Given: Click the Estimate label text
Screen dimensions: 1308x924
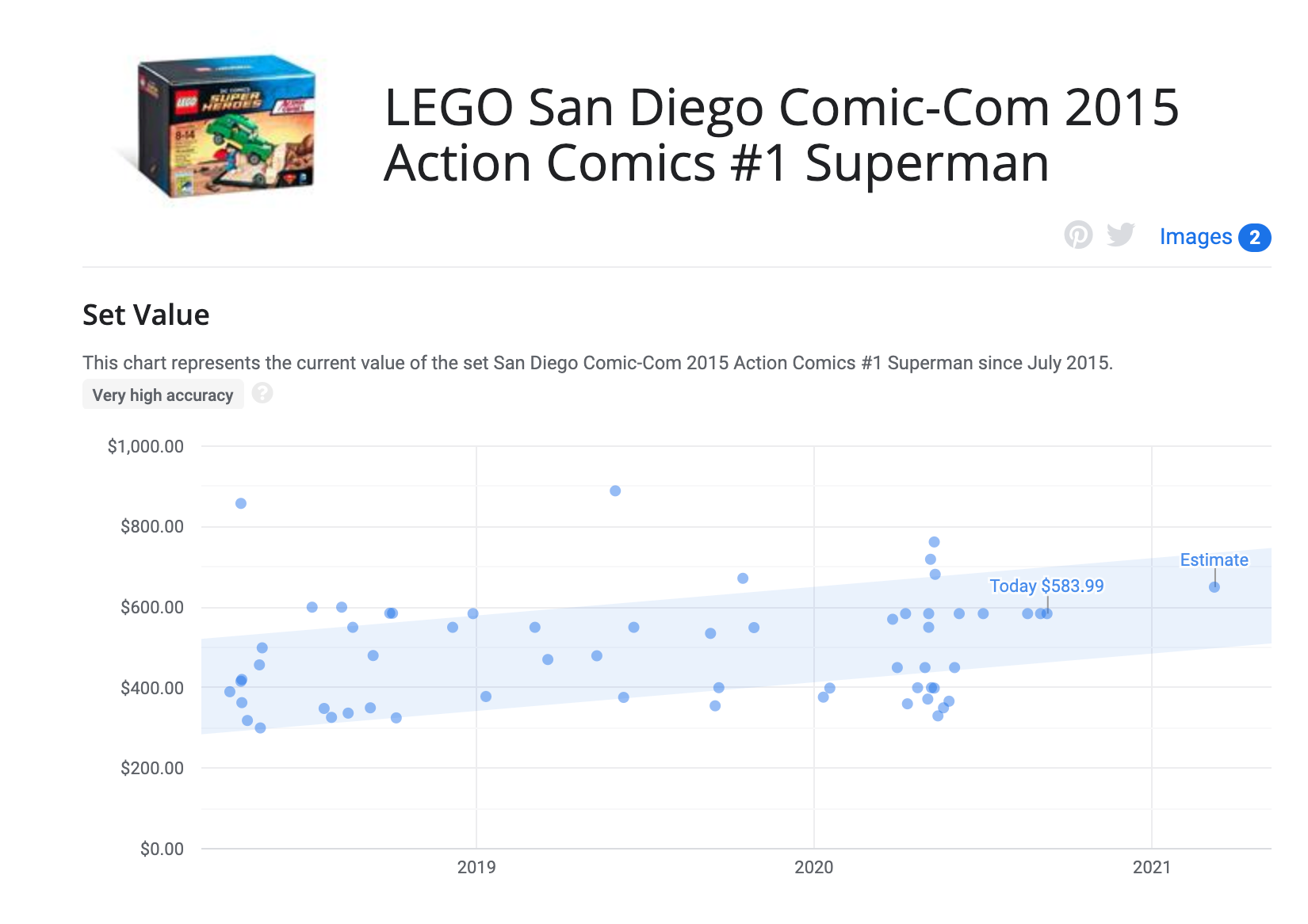Looking at the screenshot, I should 1214,559.
